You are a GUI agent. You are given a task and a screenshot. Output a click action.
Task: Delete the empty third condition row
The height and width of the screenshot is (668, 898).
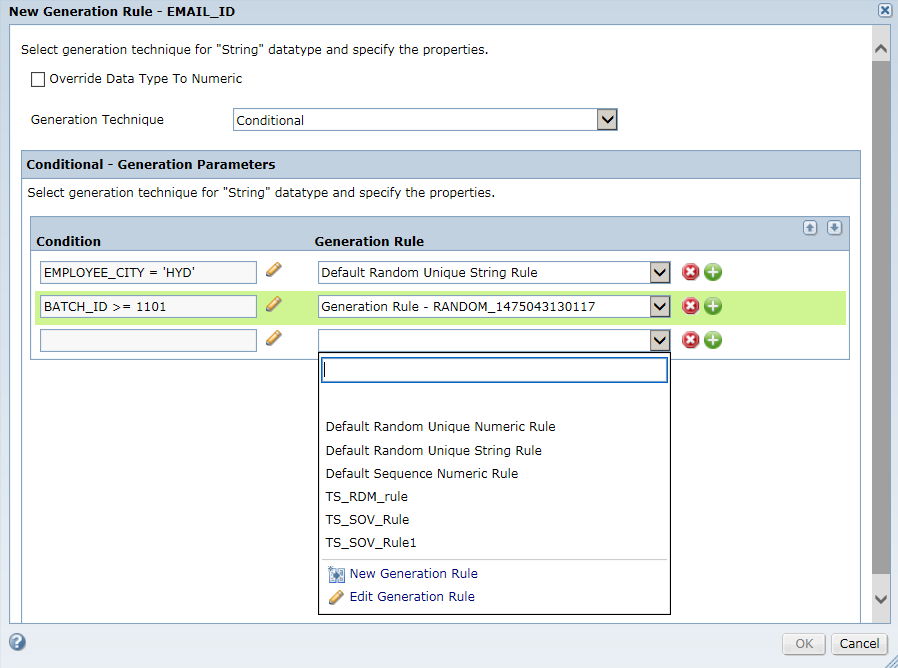(x=691, y=340)
